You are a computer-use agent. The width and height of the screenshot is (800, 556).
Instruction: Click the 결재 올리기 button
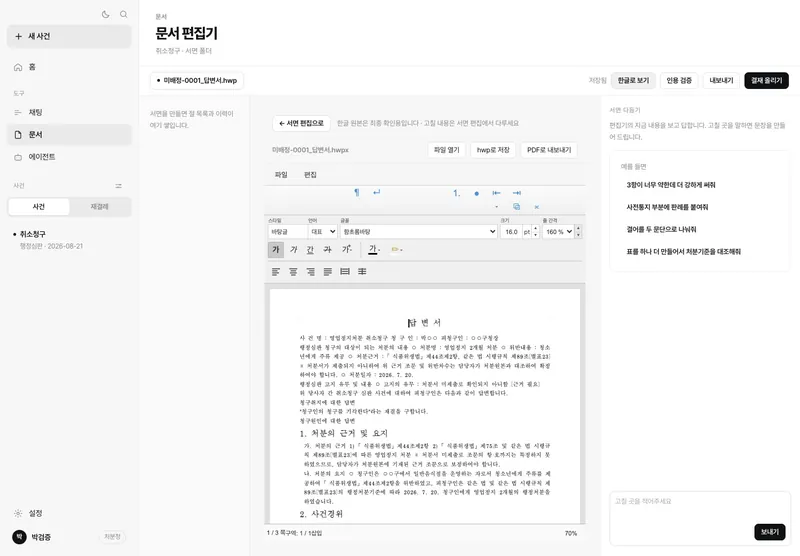click(766, 81)
